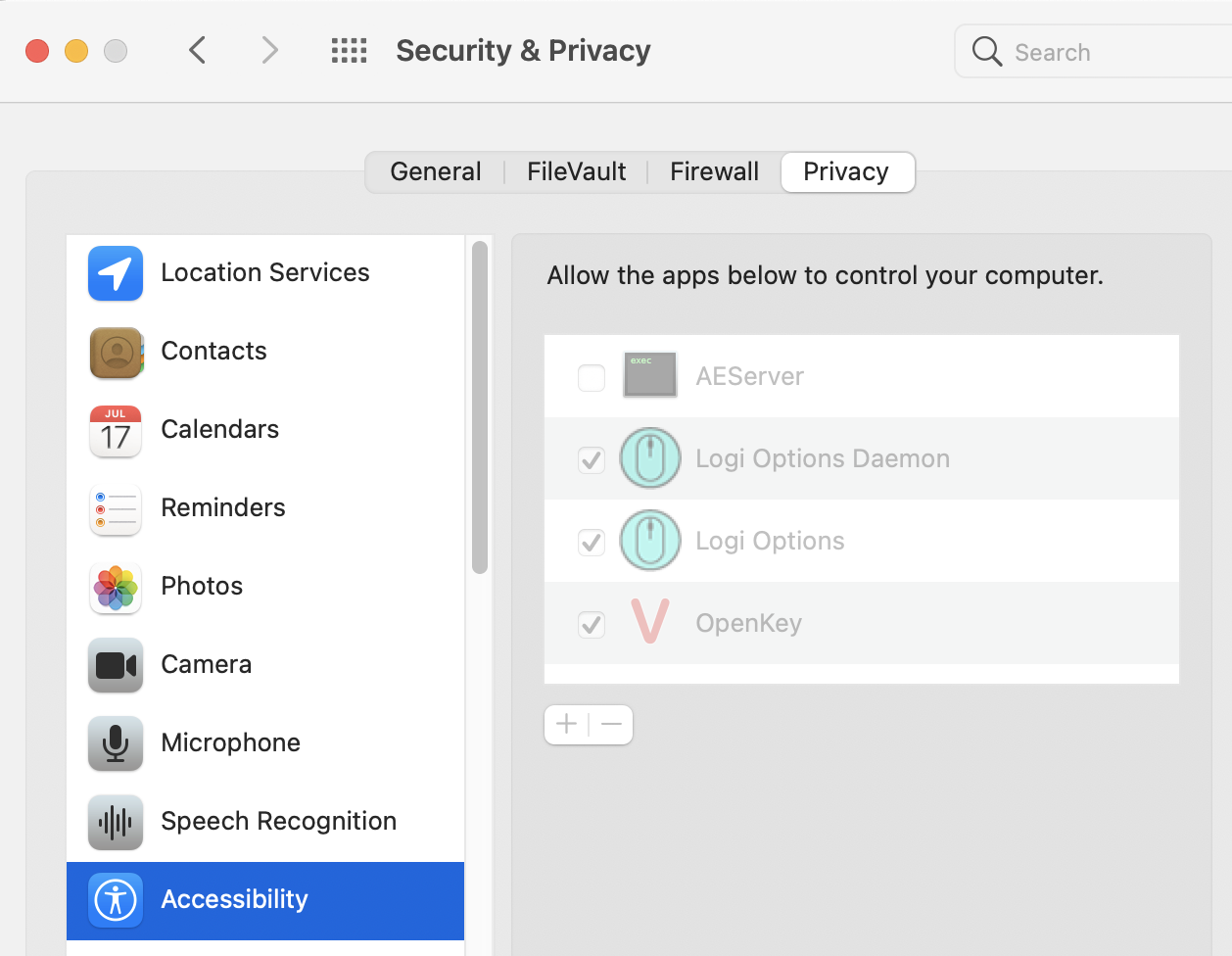Switch to the Firewall tab
The height and width of the screenshot is (956, 1232).
(714, 172)
